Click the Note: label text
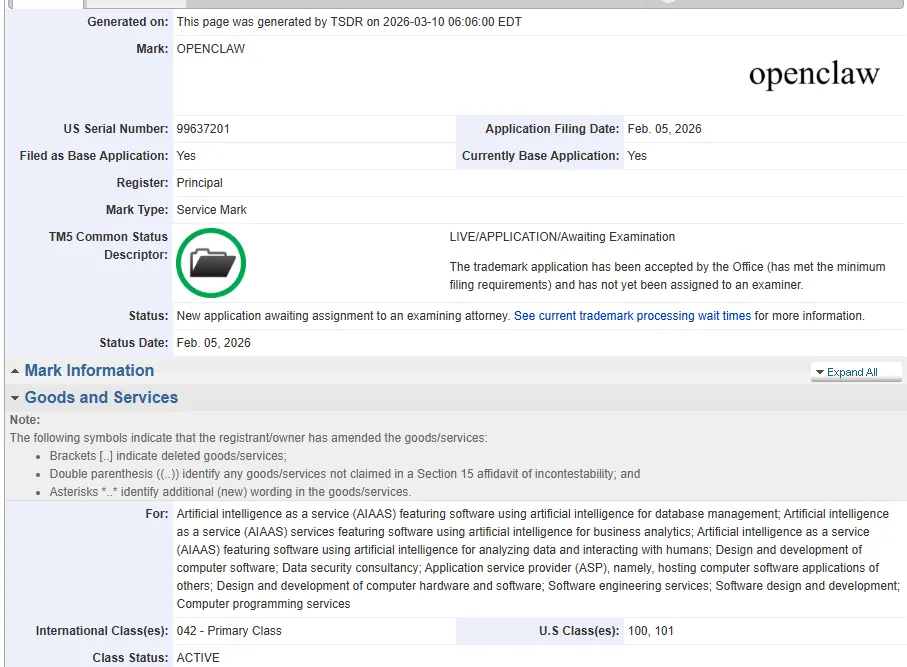The width and height of the screenshot is (907, 667). [25, 420]
